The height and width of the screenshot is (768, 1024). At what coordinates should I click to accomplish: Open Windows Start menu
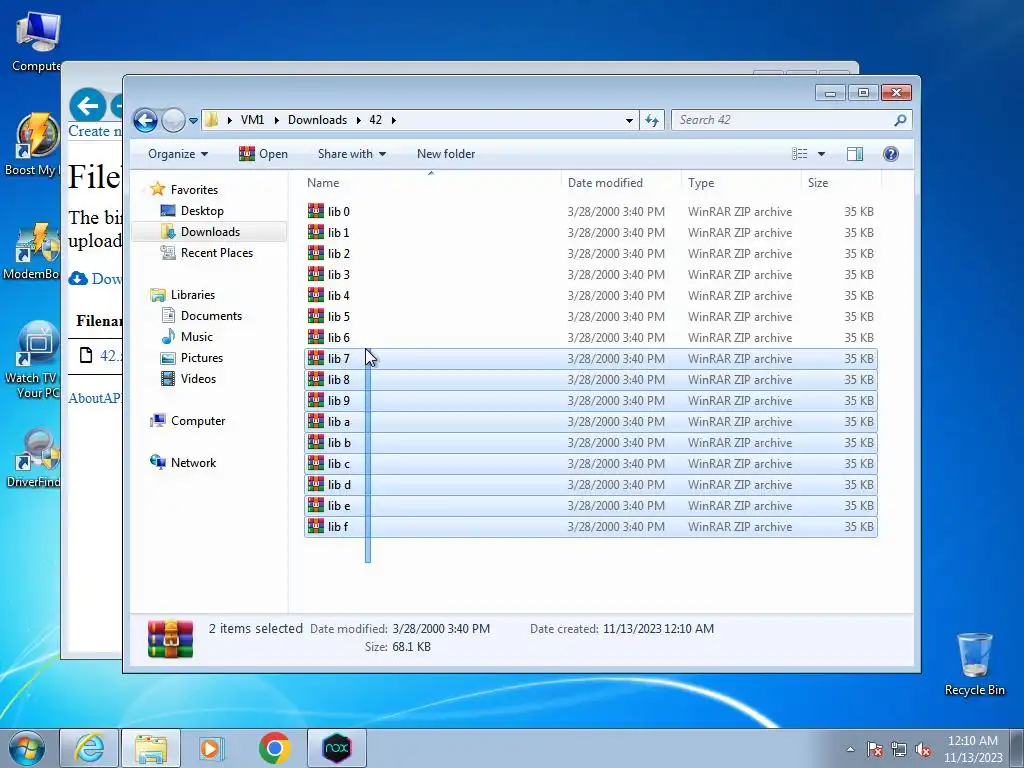pyautogui.click(x=27, y=748)
